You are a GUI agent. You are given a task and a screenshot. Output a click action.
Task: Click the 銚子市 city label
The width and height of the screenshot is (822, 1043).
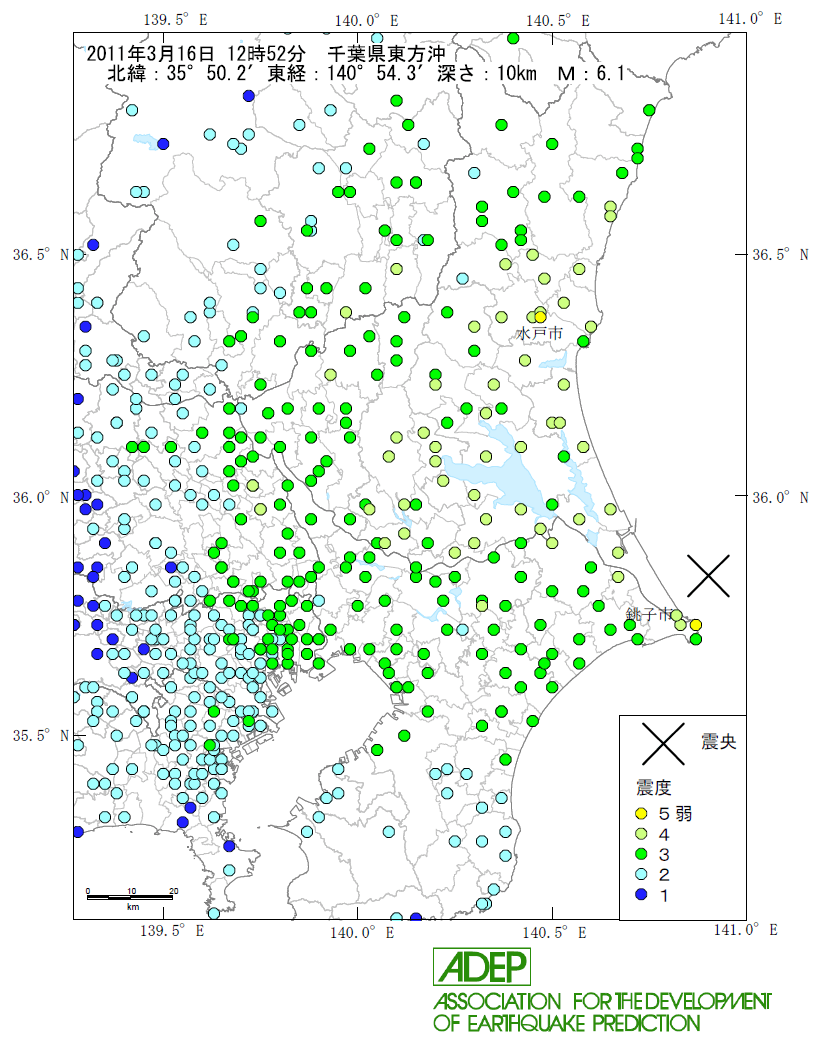point(648,614)
